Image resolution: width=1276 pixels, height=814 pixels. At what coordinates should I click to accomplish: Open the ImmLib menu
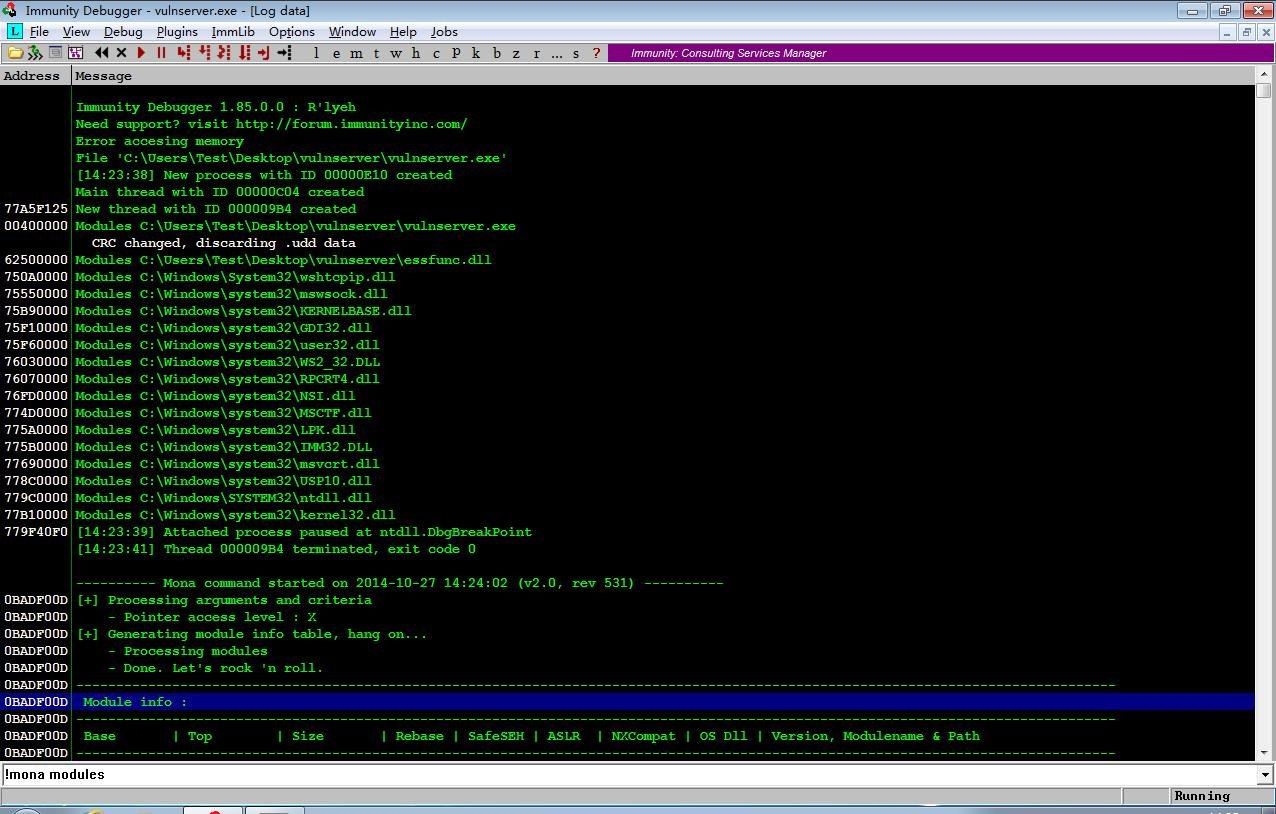click(233, 32)
